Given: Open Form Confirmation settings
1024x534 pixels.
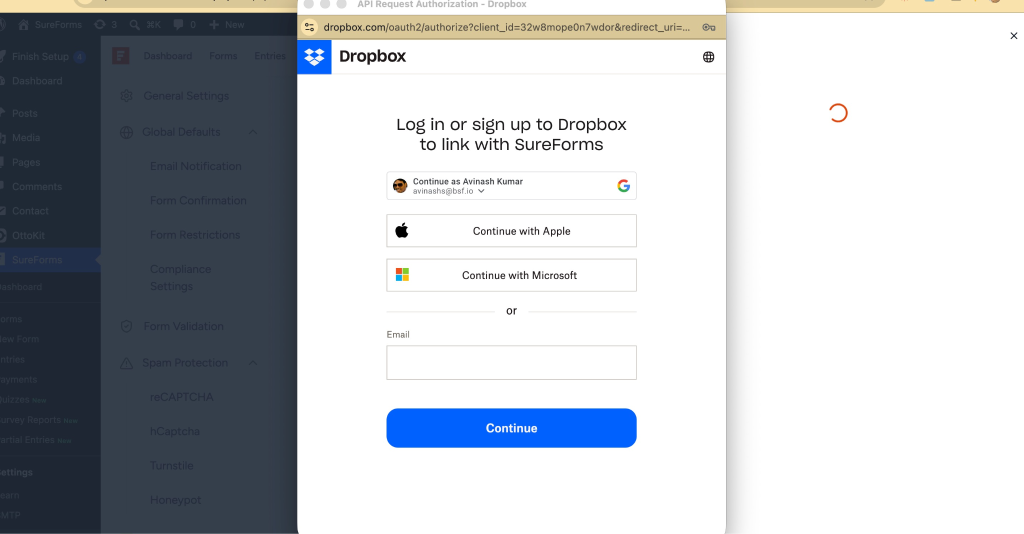Looking at the screenshot, I should pyautogui.click(x=199, y=200).
